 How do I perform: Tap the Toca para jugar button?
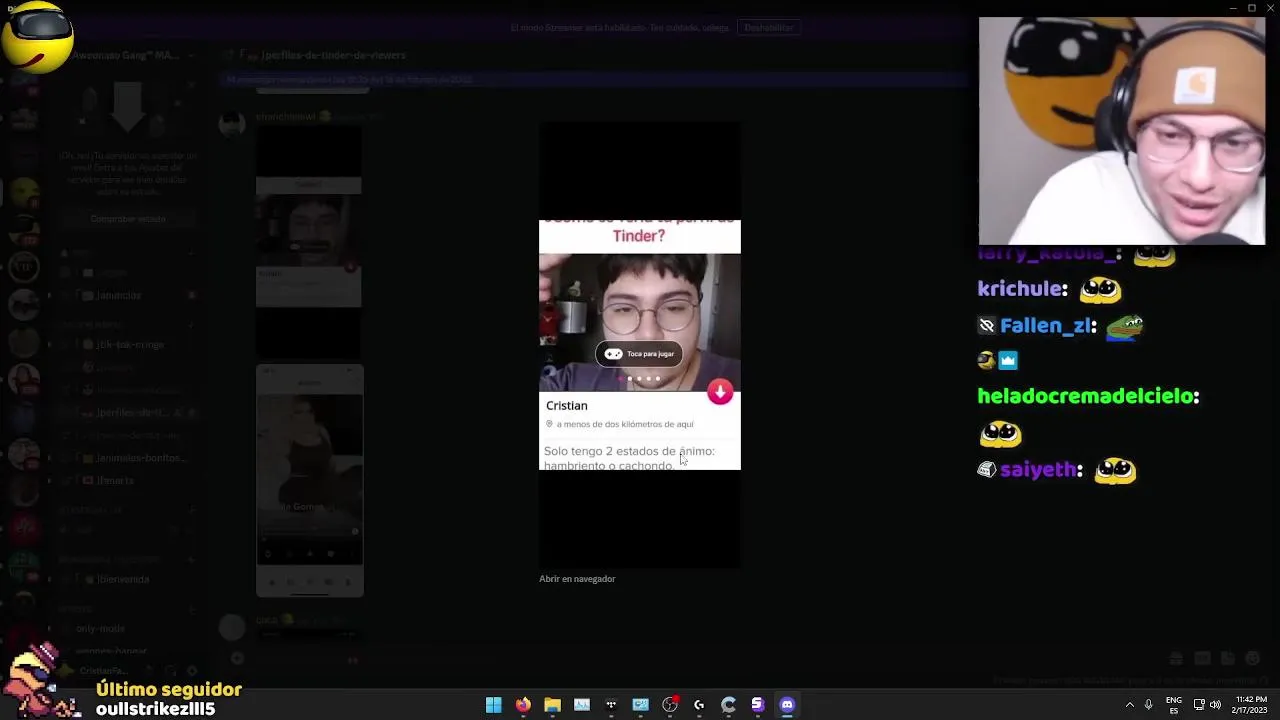(x=640, y=354)
